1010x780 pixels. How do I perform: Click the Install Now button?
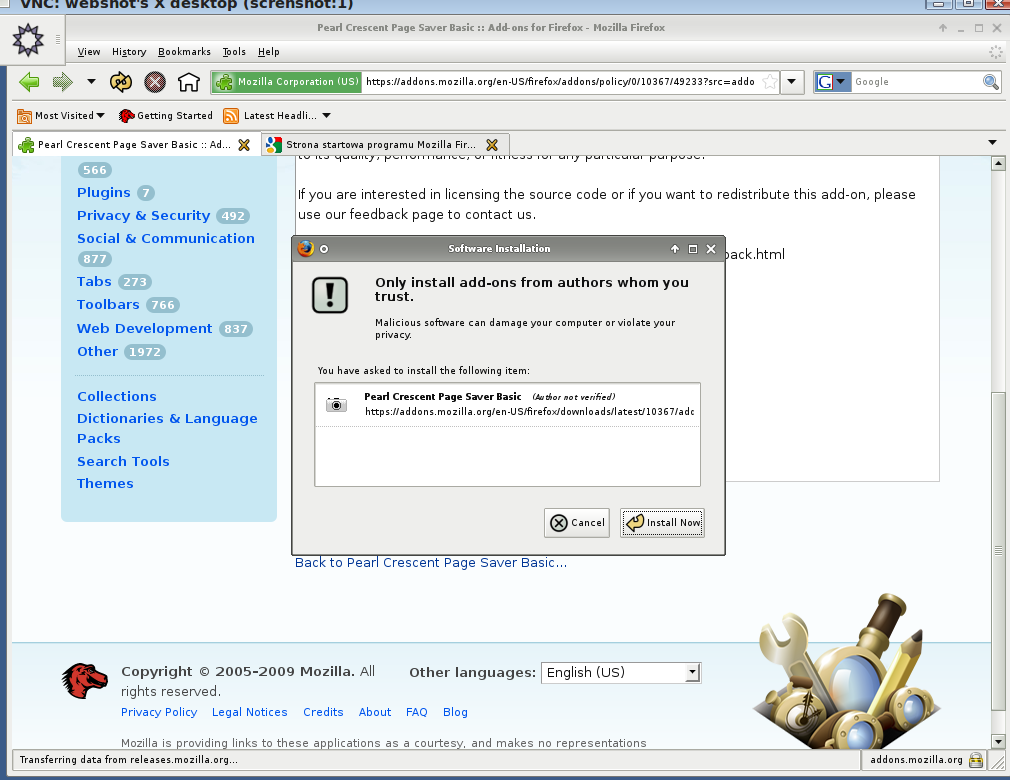point(662,522)
